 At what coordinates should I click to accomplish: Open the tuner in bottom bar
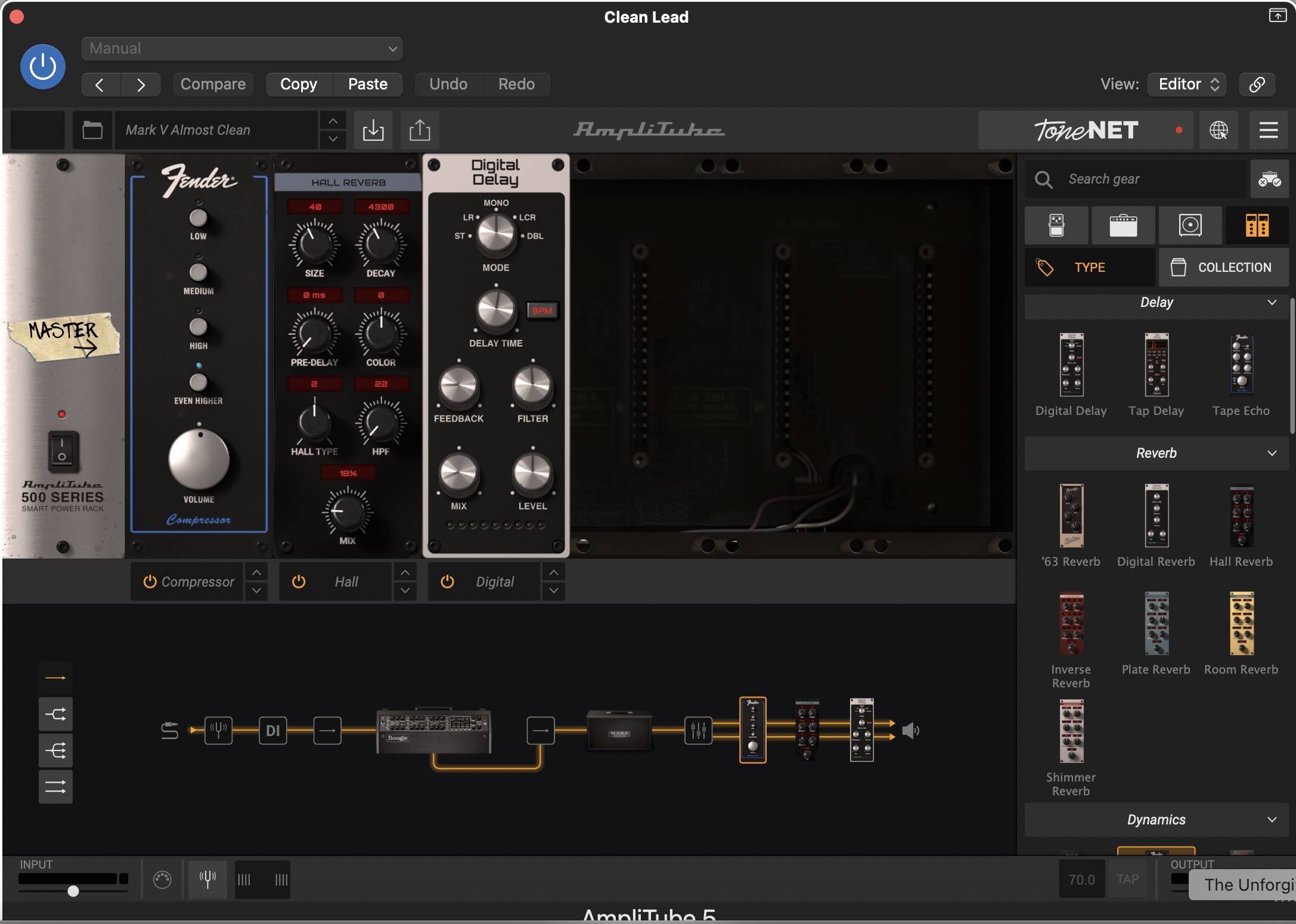207,879
